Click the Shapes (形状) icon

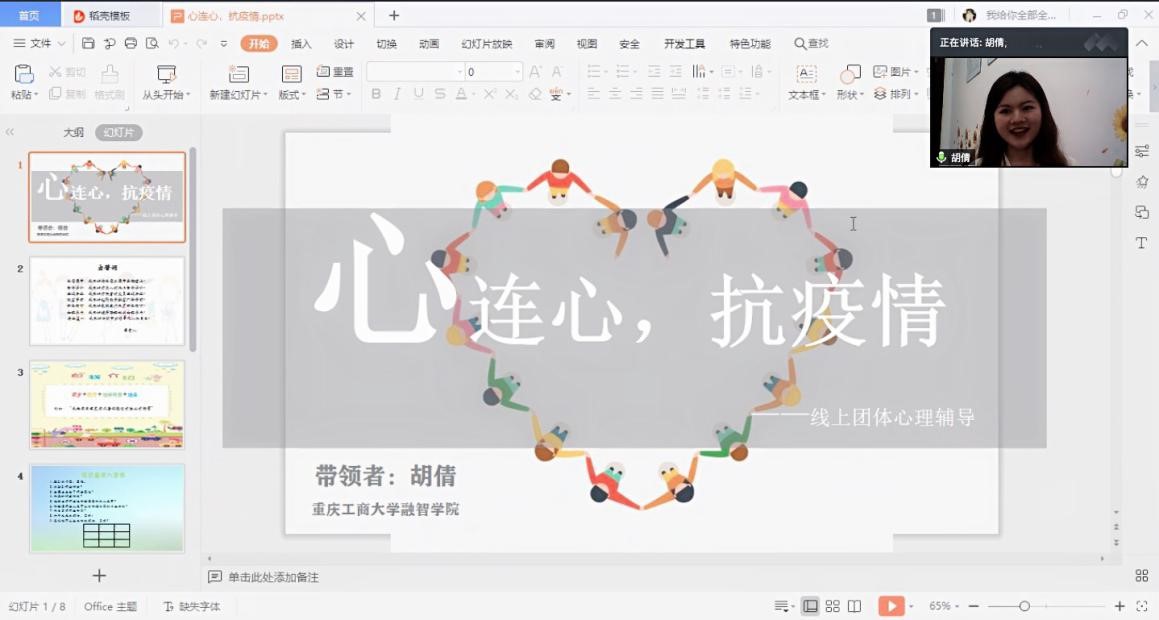(849, 75)
